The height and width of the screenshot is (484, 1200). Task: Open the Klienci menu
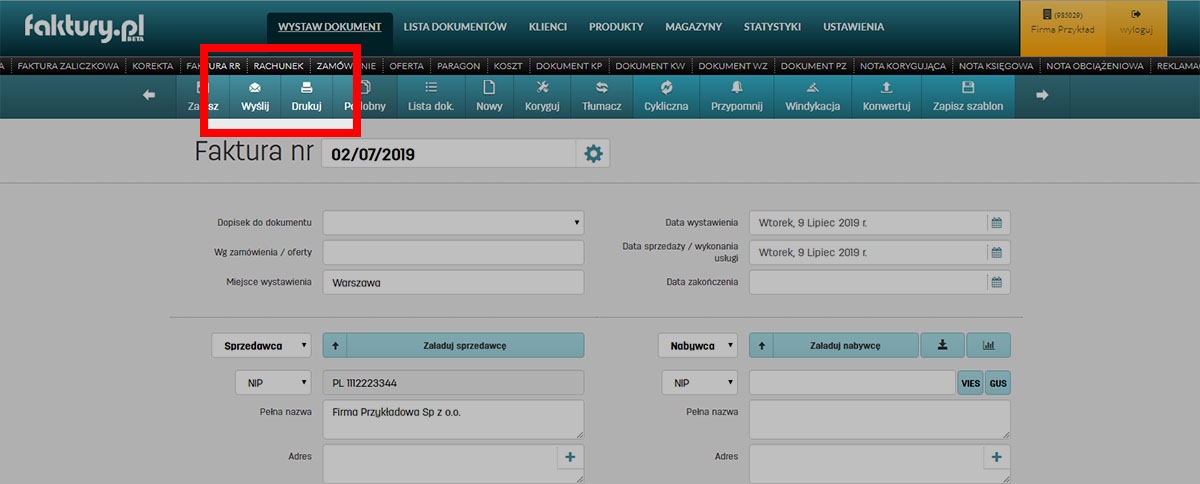tap(548, 27)
